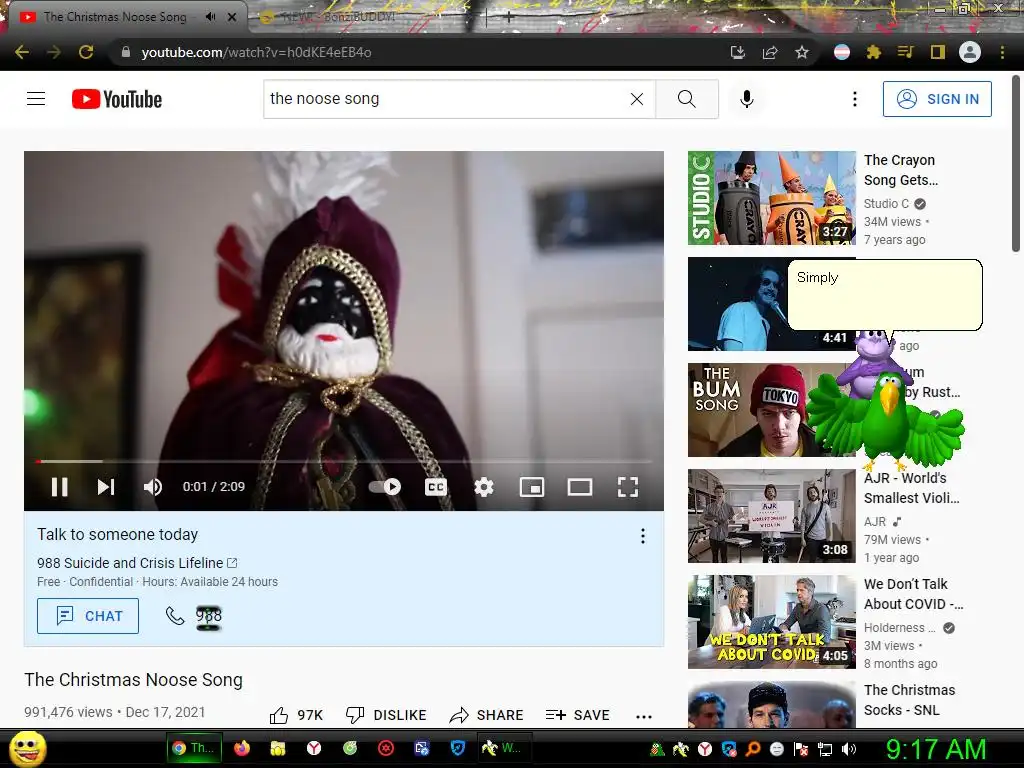This screenshot has width=1024, height=768.
Task: Open the Extensions puzzle piece menu
Action: click(x=874, y=52)
